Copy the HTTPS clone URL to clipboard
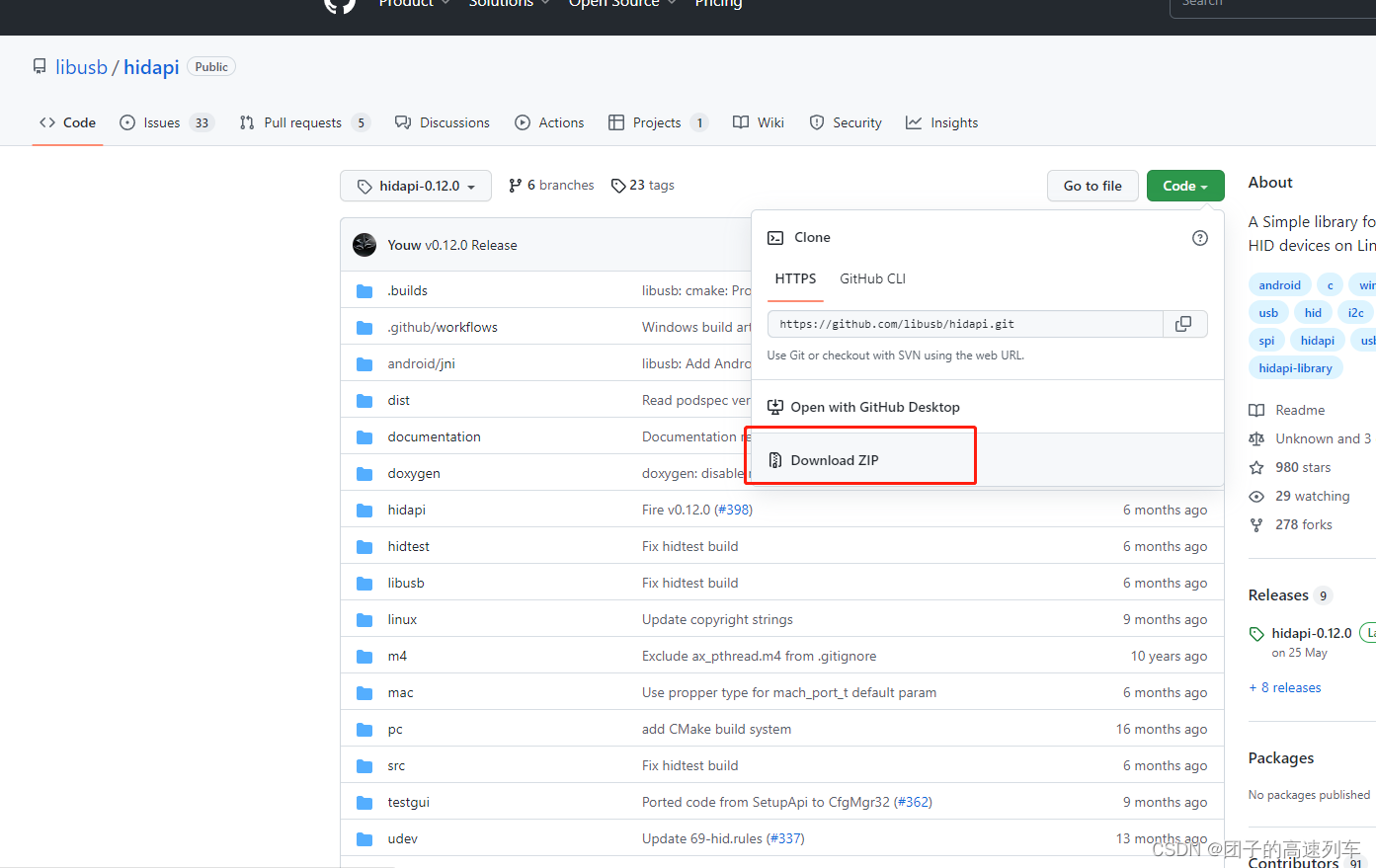Image resolution: width=1376 pixels, height=868 pixels. click(1184, 324)
